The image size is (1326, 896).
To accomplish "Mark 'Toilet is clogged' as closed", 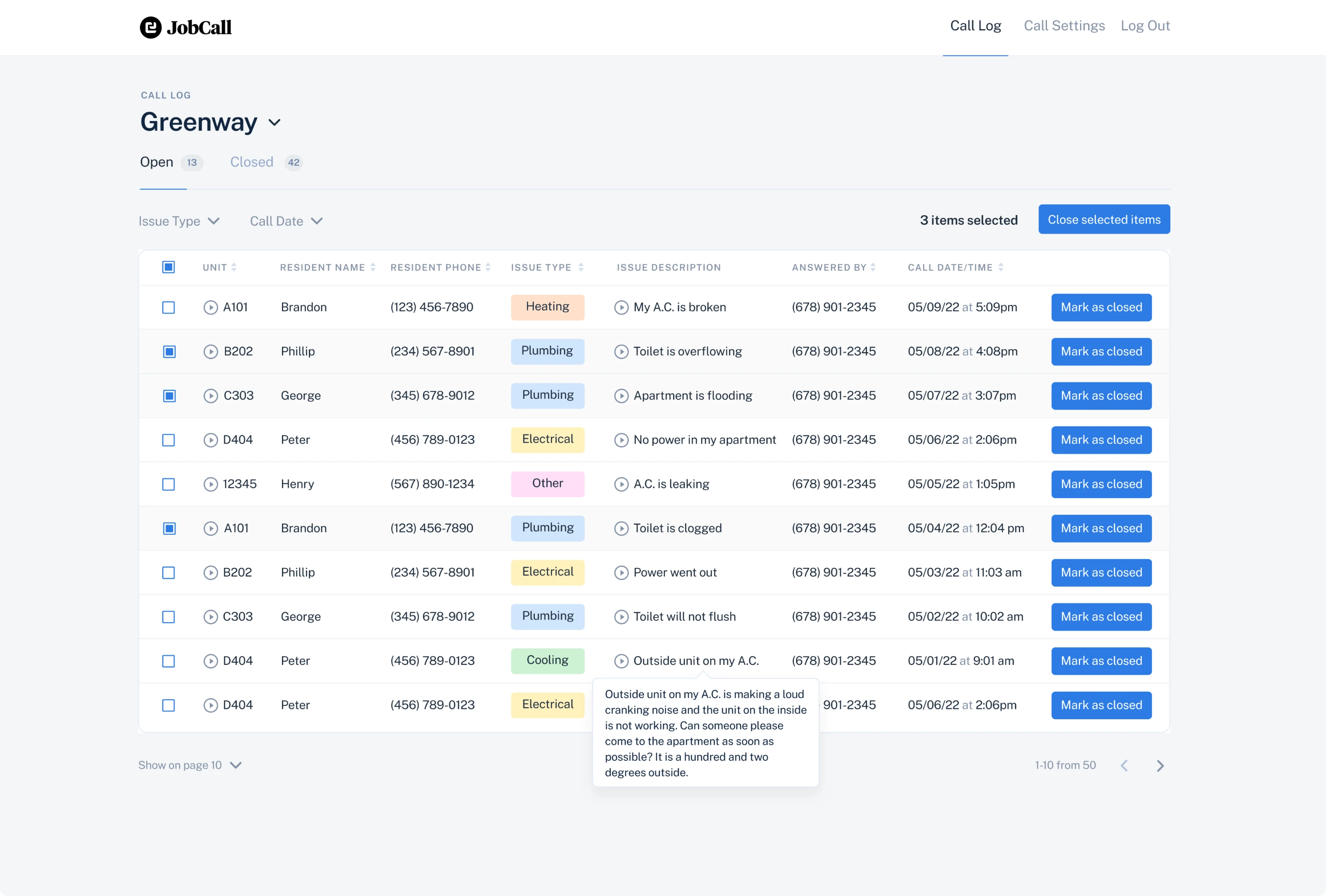I will tap(1101, 528).
